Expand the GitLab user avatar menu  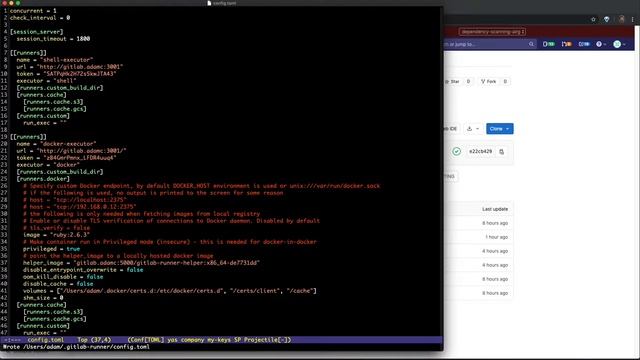[620, 44]
